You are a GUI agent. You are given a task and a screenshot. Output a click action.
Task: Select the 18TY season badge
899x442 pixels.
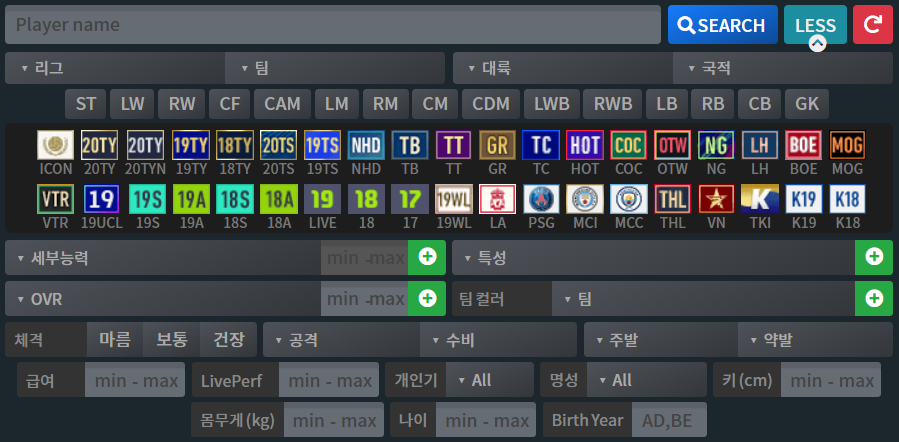[235, 145]
